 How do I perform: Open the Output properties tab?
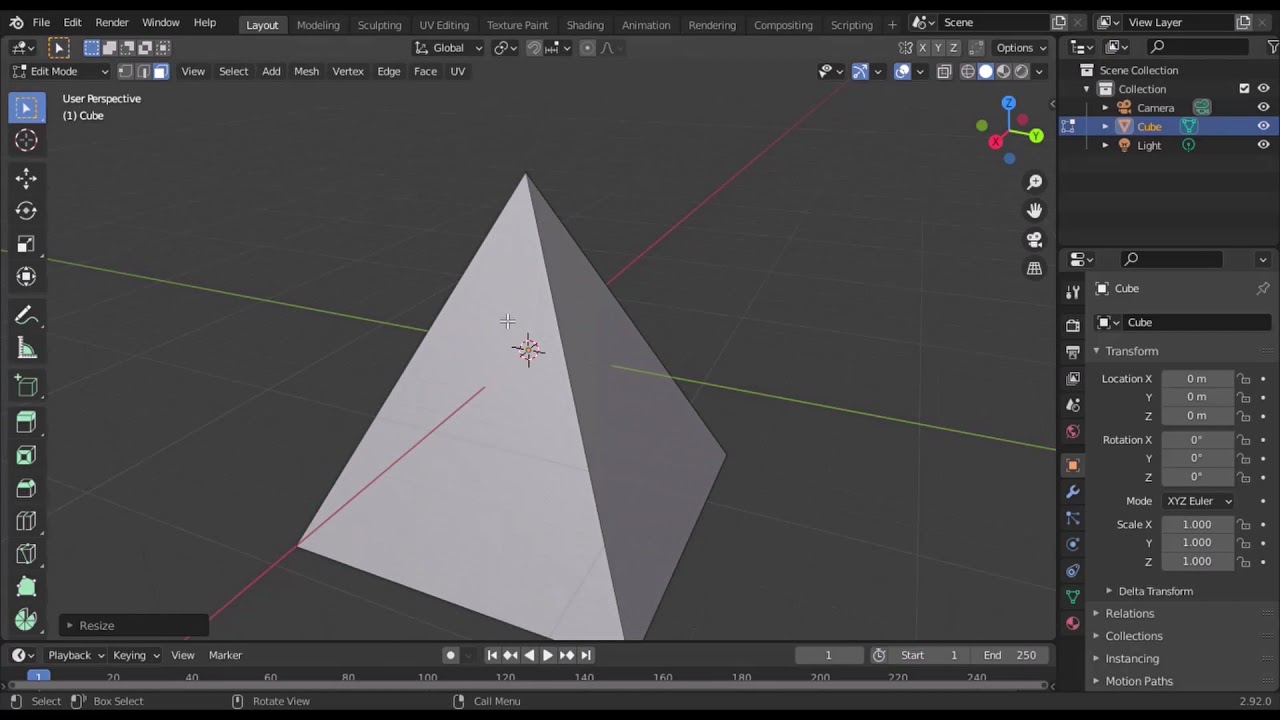[x=1073, y=353]
